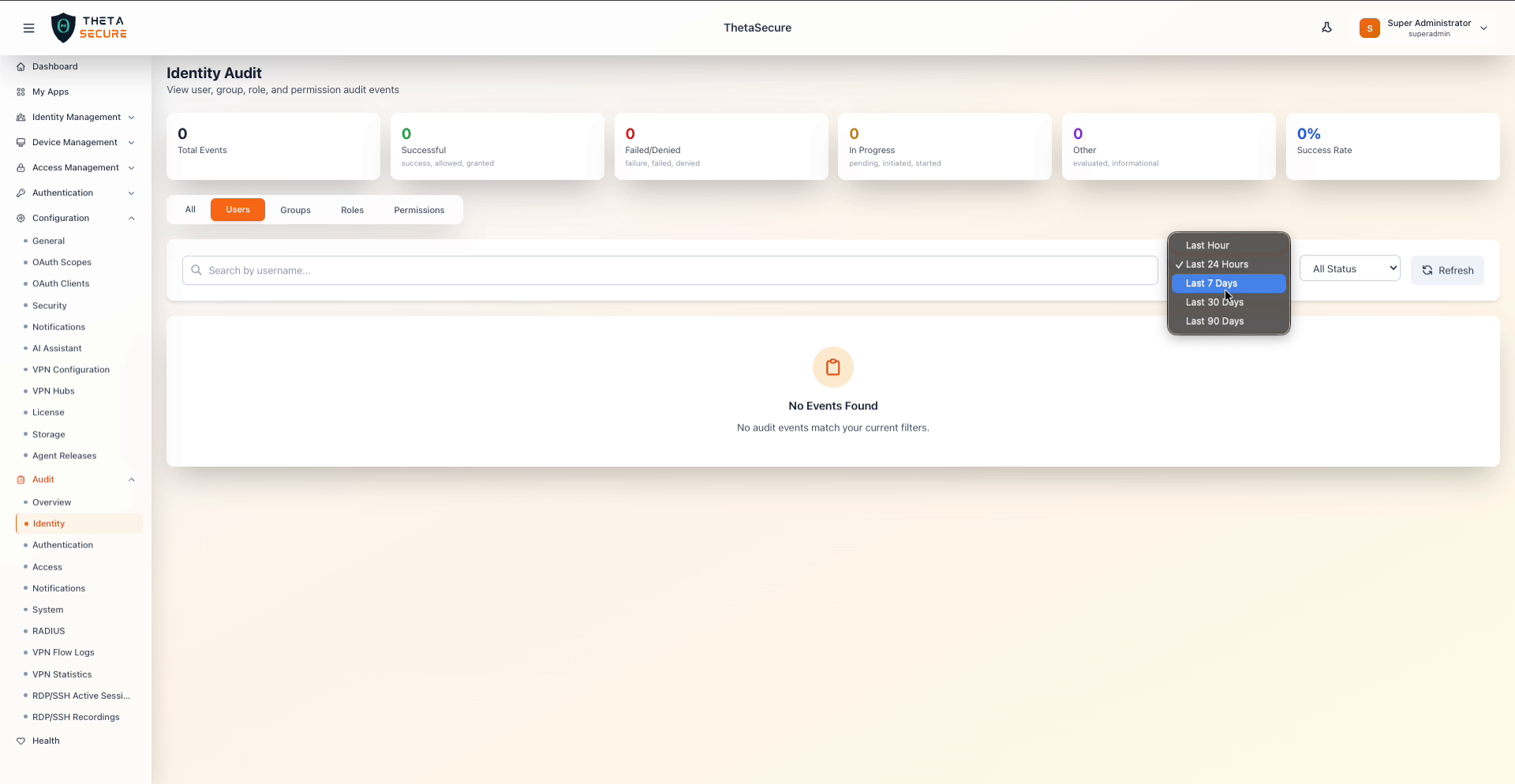This screenshot has height=784, width=1515.
Task: Switch to the Permissions tab
Action: pos(419,210)
